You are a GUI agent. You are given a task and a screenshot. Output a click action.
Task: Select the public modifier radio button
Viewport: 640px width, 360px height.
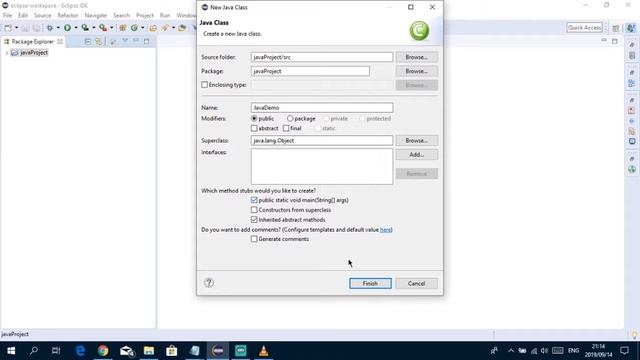pyautogui.click(x=254, y=118)
